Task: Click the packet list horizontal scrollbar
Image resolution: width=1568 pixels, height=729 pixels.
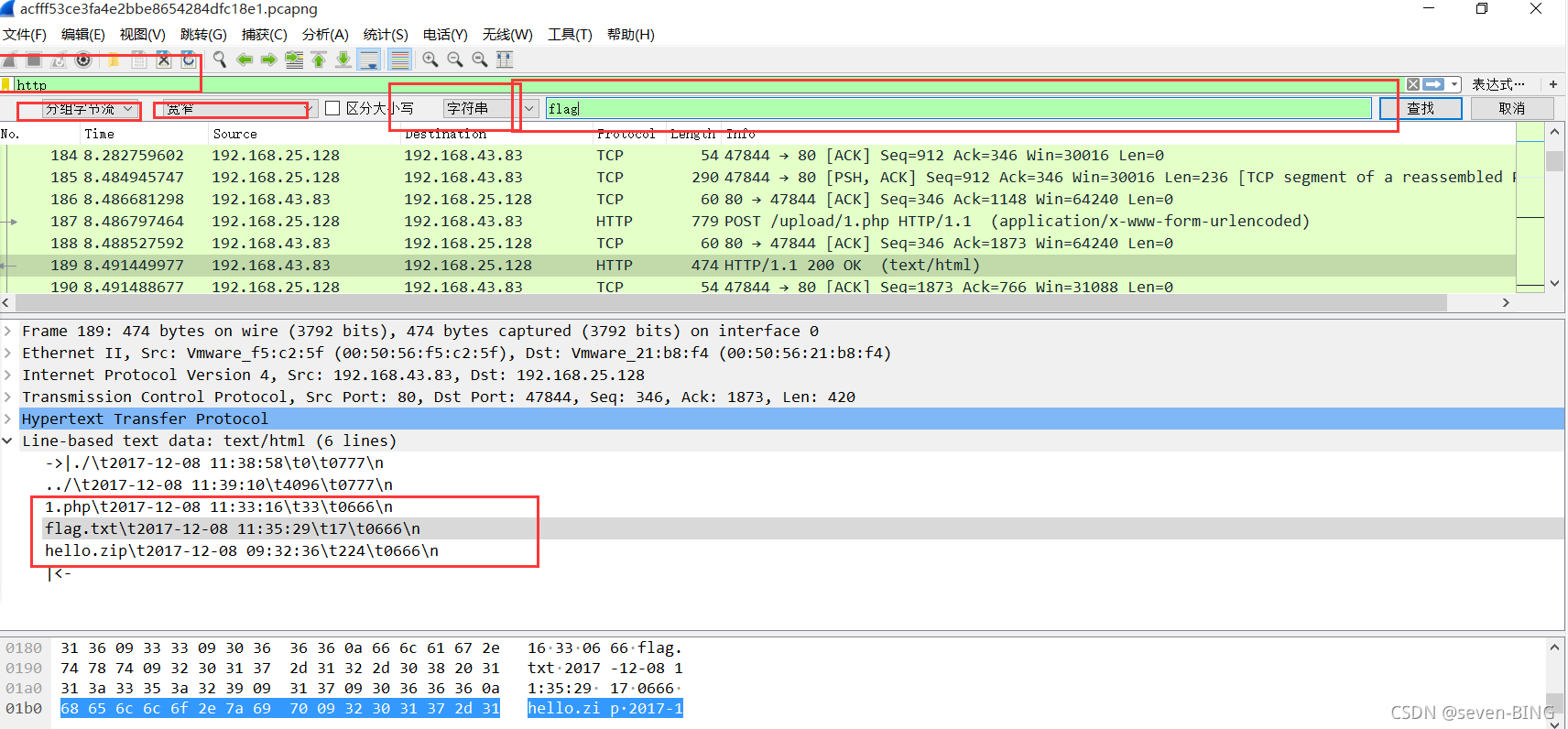Action: click(731, 303)
